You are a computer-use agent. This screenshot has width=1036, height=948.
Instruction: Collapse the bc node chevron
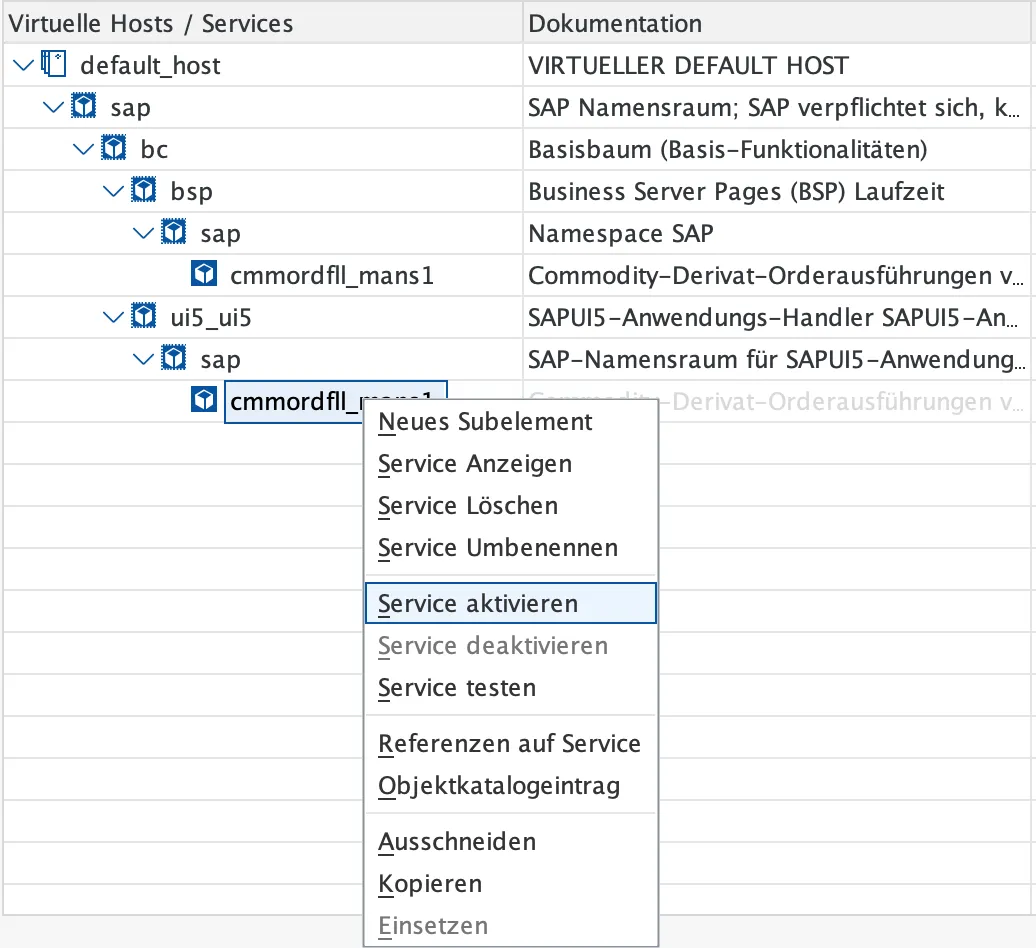(x=83, y=150)
